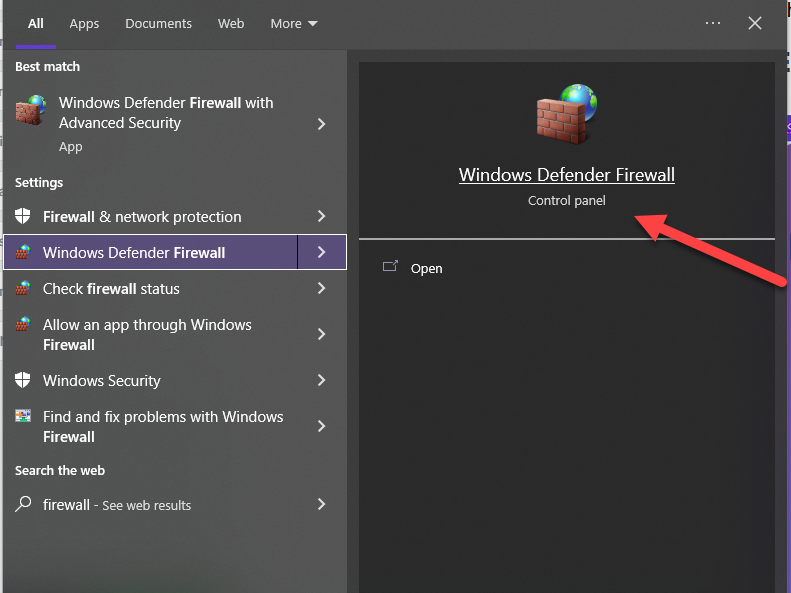The image size is (791, 593).
Task: Click the Windows Security shield icon
Action: 23,381
